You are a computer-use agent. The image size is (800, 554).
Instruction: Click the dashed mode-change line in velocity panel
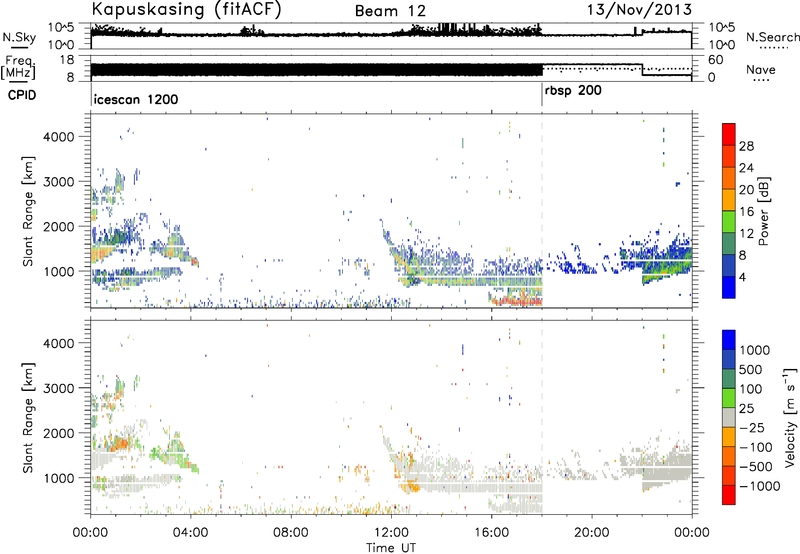point(542,417)
